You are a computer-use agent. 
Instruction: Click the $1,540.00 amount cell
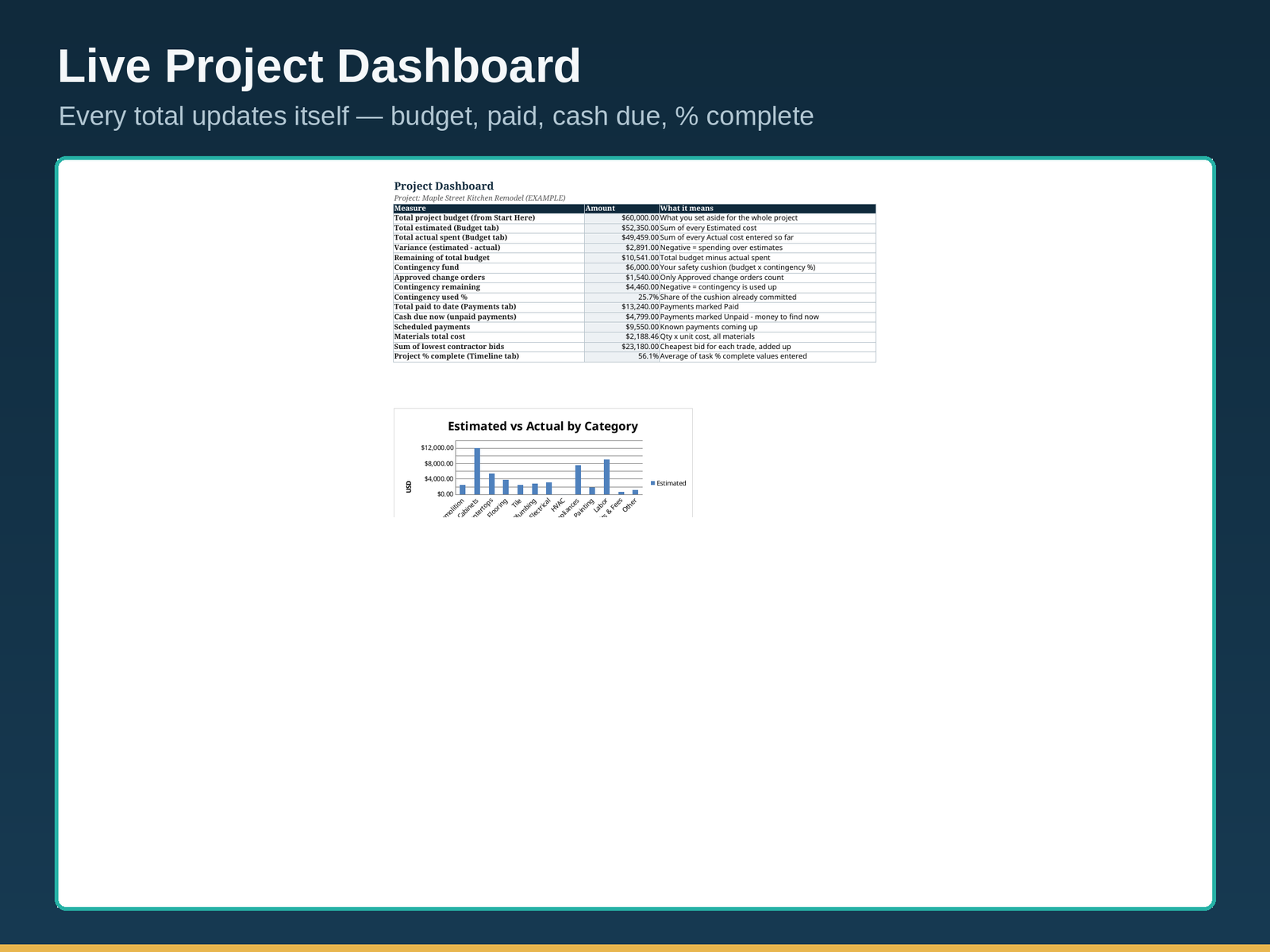622,278
